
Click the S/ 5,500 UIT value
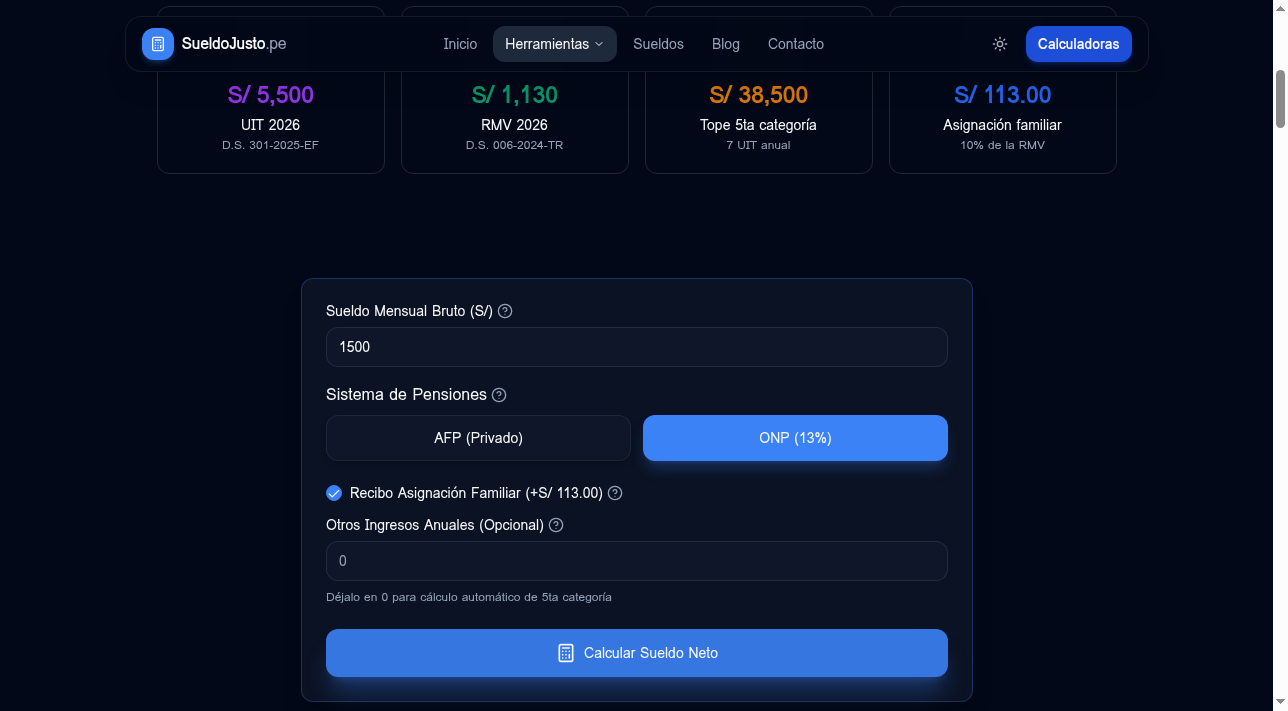(x=271, y=95)
